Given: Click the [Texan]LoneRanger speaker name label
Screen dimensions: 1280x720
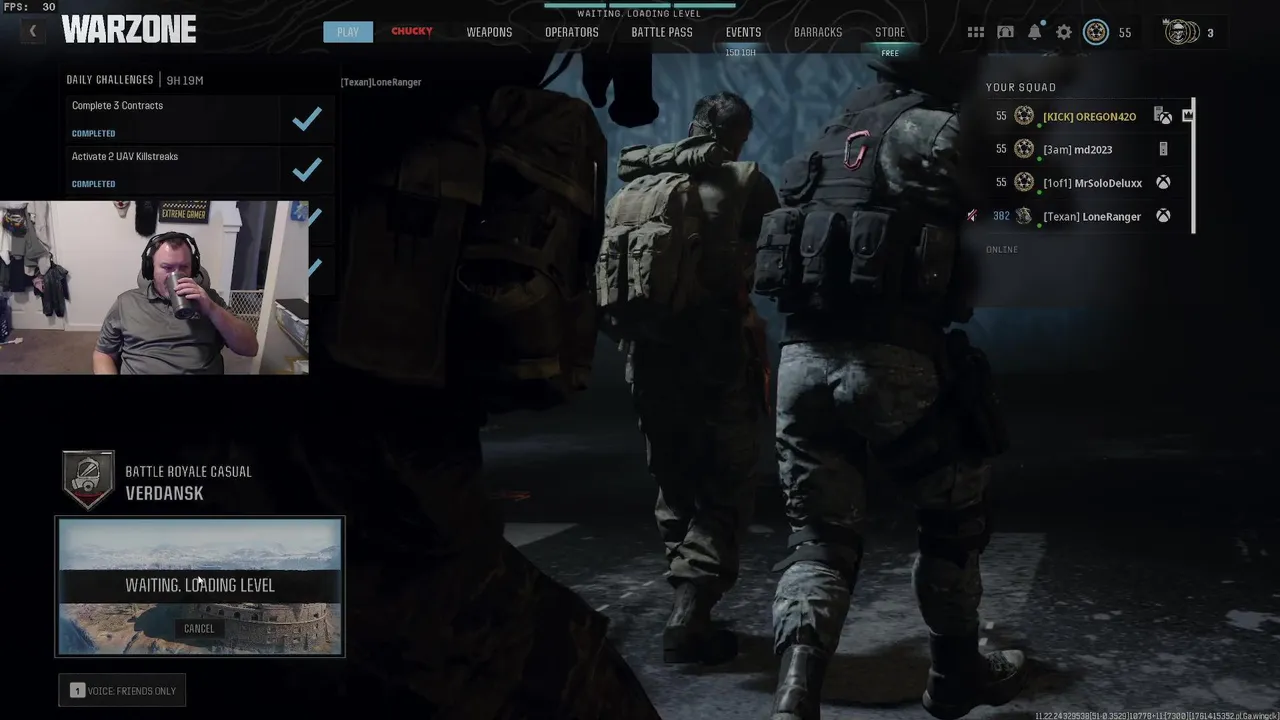Looking at the screenshot, I should coord(381,82).
